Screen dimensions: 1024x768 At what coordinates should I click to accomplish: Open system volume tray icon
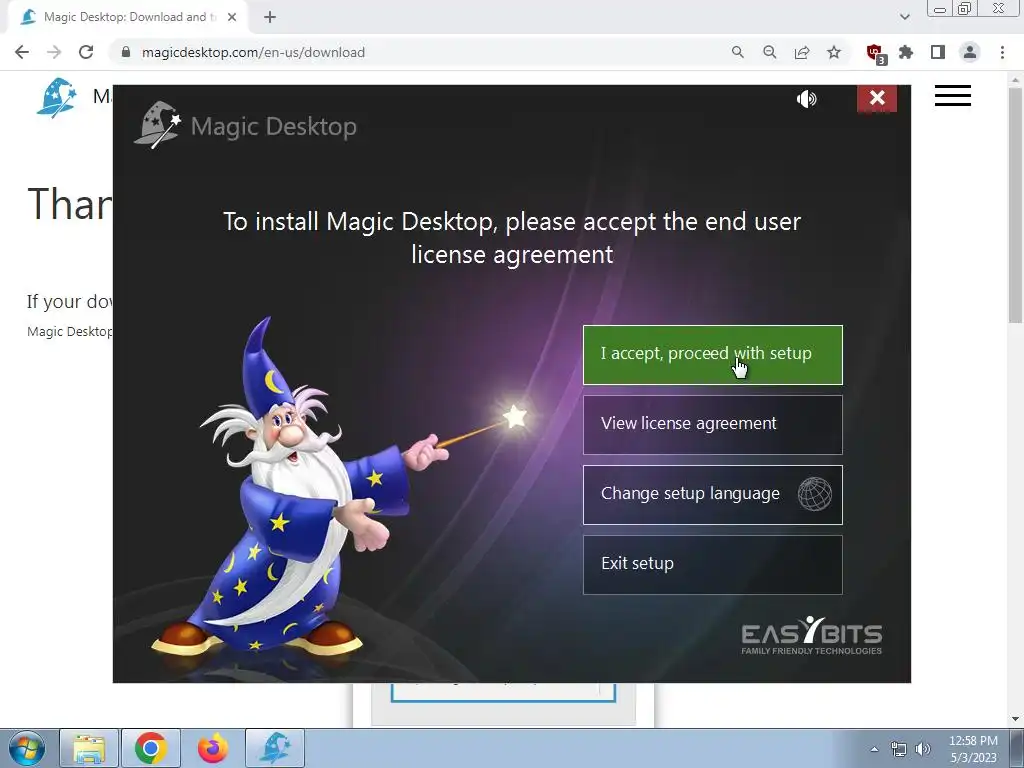click(x=923, y=749)
